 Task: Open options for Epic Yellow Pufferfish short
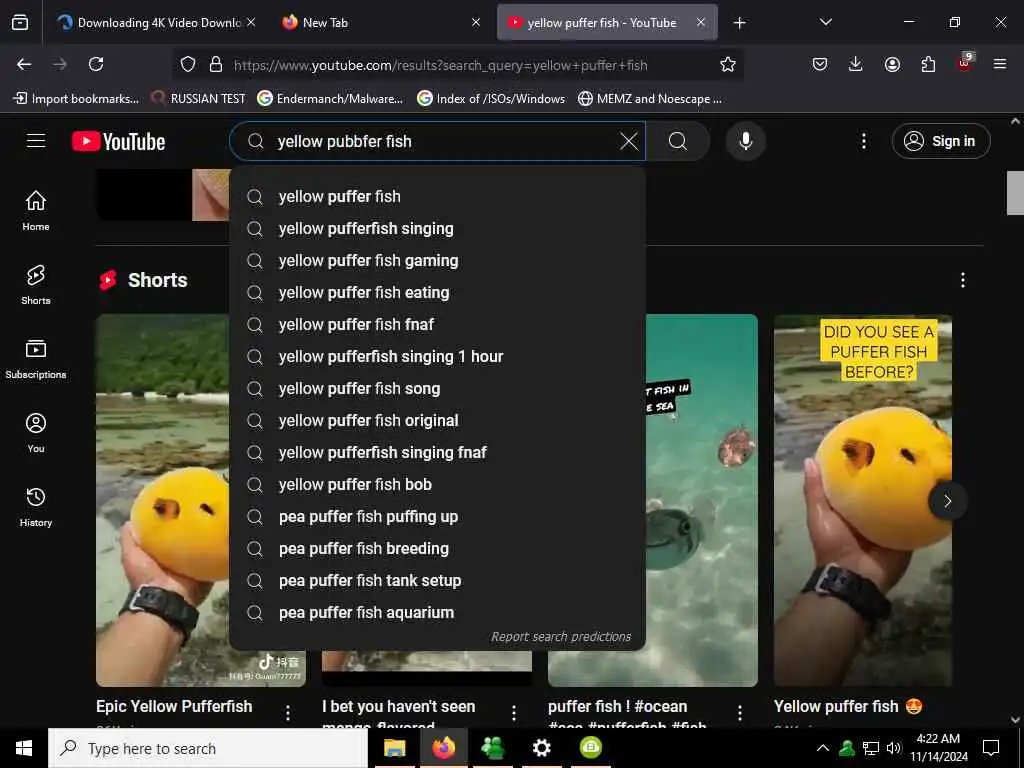point(288,713)
